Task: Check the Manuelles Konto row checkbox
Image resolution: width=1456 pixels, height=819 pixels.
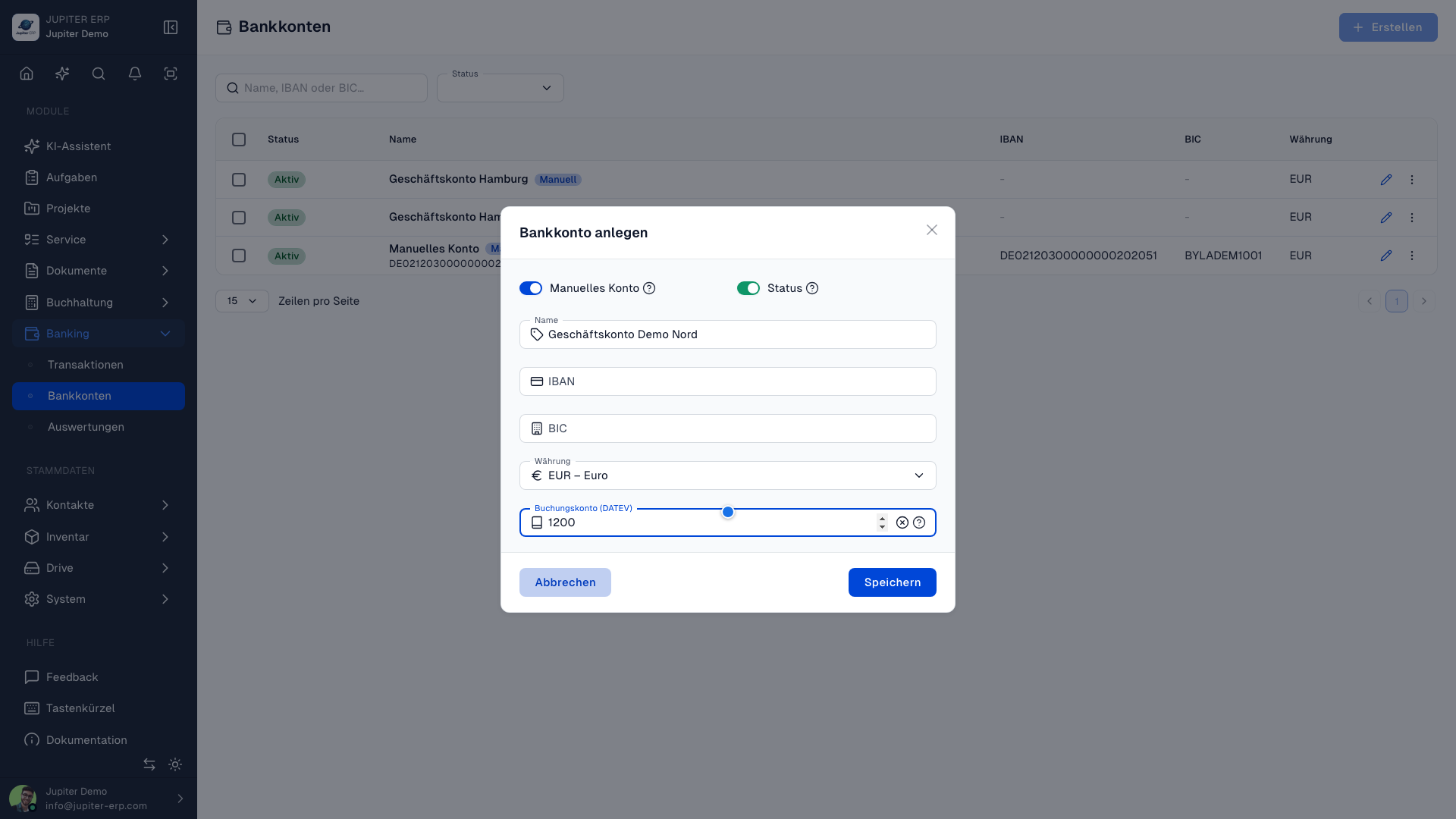Action: [x=239, y=256]
